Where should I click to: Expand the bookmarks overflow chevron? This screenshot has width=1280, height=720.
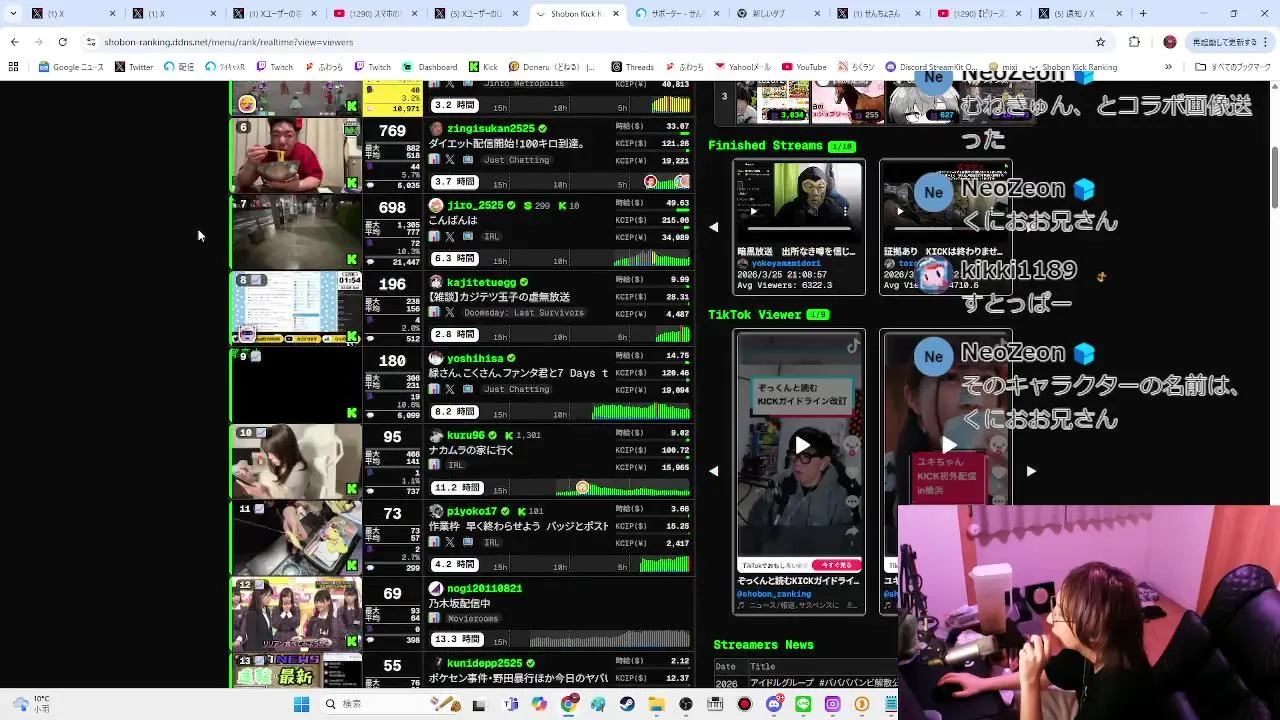pyautogui.click(x=1168, y=67)
